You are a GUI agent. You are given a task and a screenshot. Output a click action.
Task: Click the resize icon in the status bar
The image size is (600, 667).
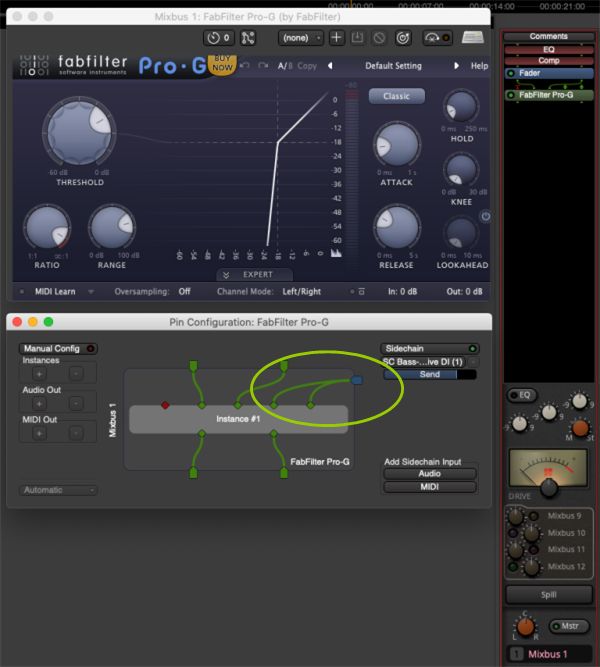[x=362, y=292]
